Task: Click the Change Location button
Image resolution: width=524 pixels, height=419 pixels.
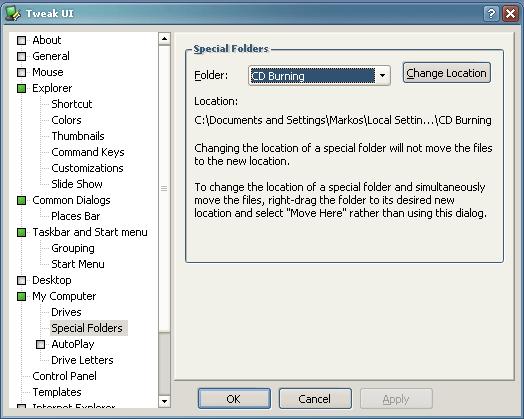Action: (x=446, y=73)
